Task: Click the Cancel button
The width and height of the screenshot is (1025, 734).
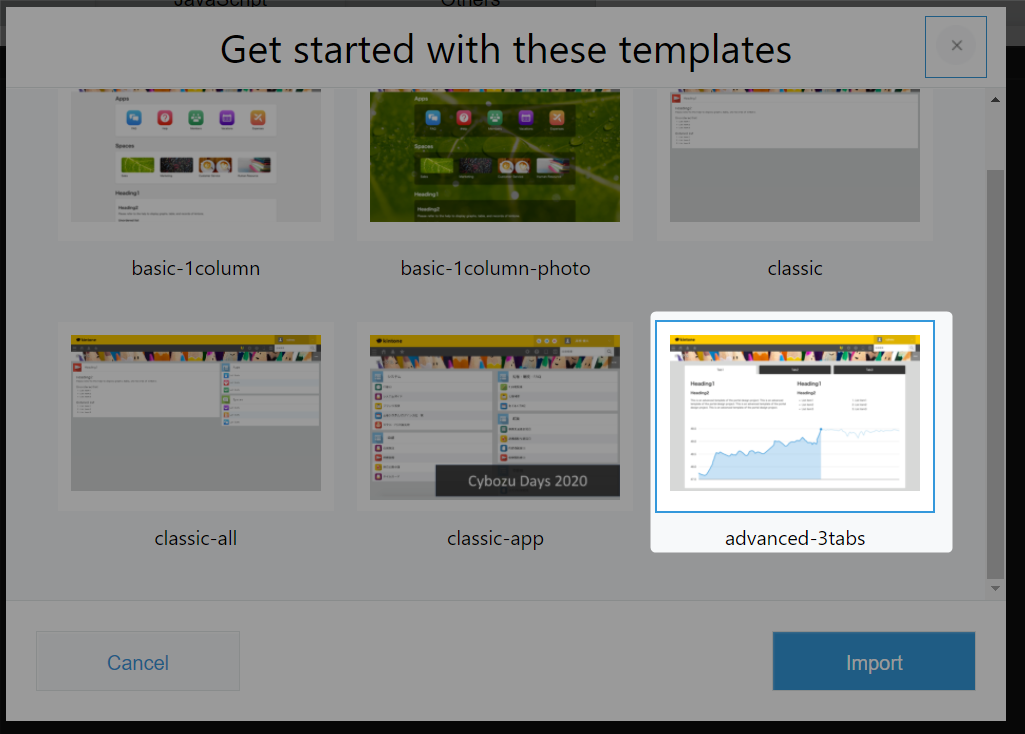Action: point(138,661)
